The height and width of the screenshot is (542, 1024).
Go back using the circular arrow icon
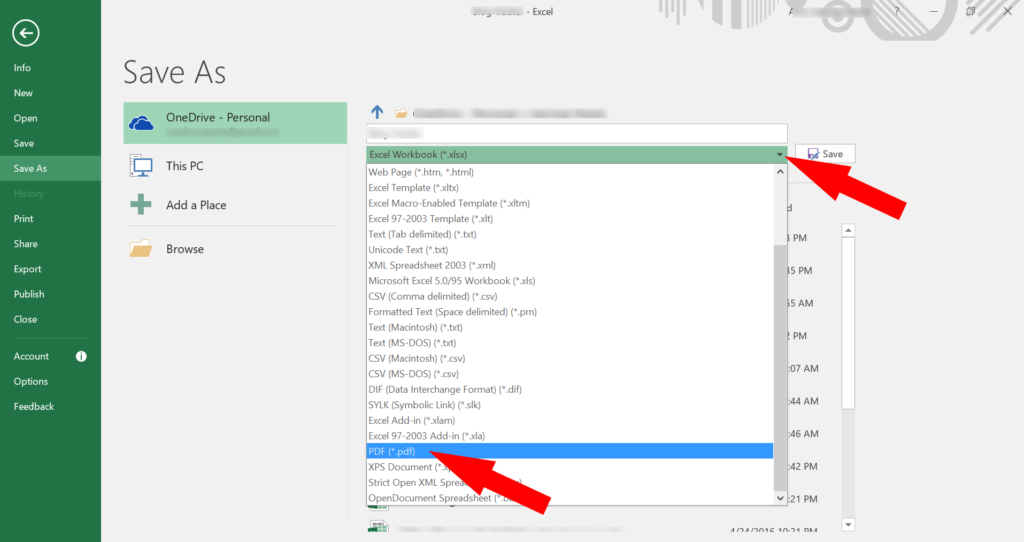coord(25,33)
